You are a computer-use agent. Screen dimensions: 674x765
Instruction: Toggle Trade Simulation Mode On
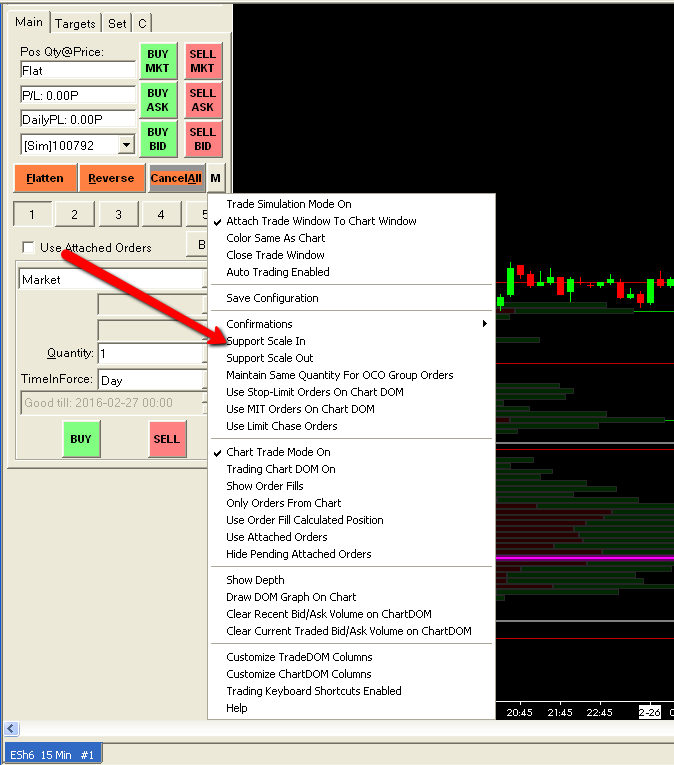tap(351, 204)
